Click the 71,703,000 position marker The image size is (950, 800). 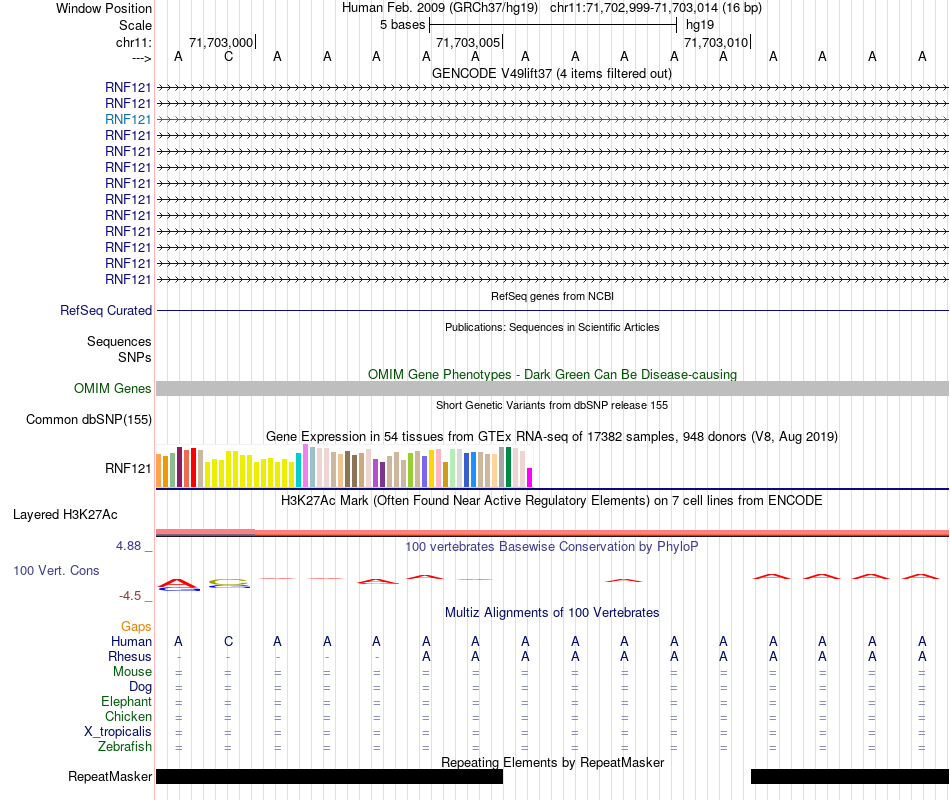(222, 42)
